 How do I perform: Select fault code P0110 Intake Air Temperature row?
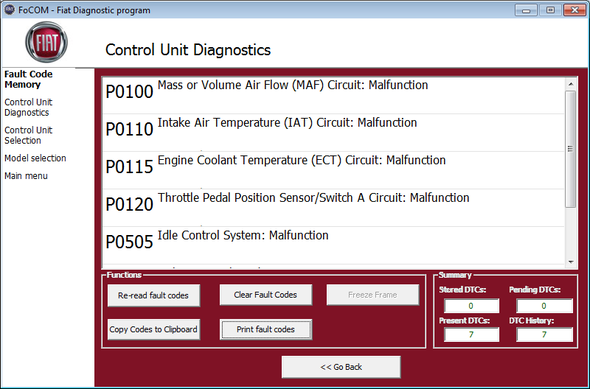tap(333, 132)
